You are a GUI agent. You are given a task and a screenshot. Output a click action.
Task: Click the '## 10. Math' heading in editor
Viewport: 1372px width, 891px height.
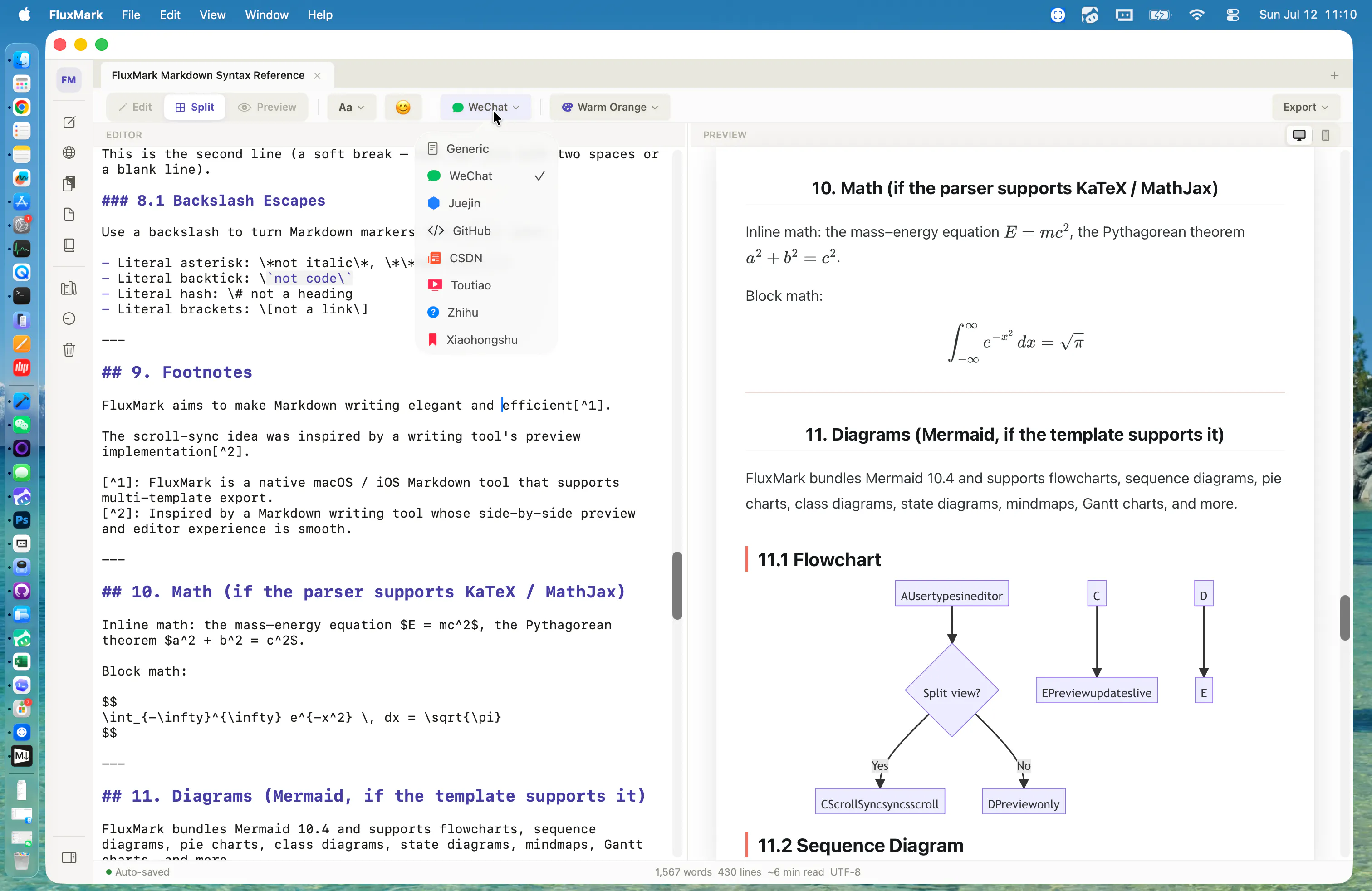point(363,592)
